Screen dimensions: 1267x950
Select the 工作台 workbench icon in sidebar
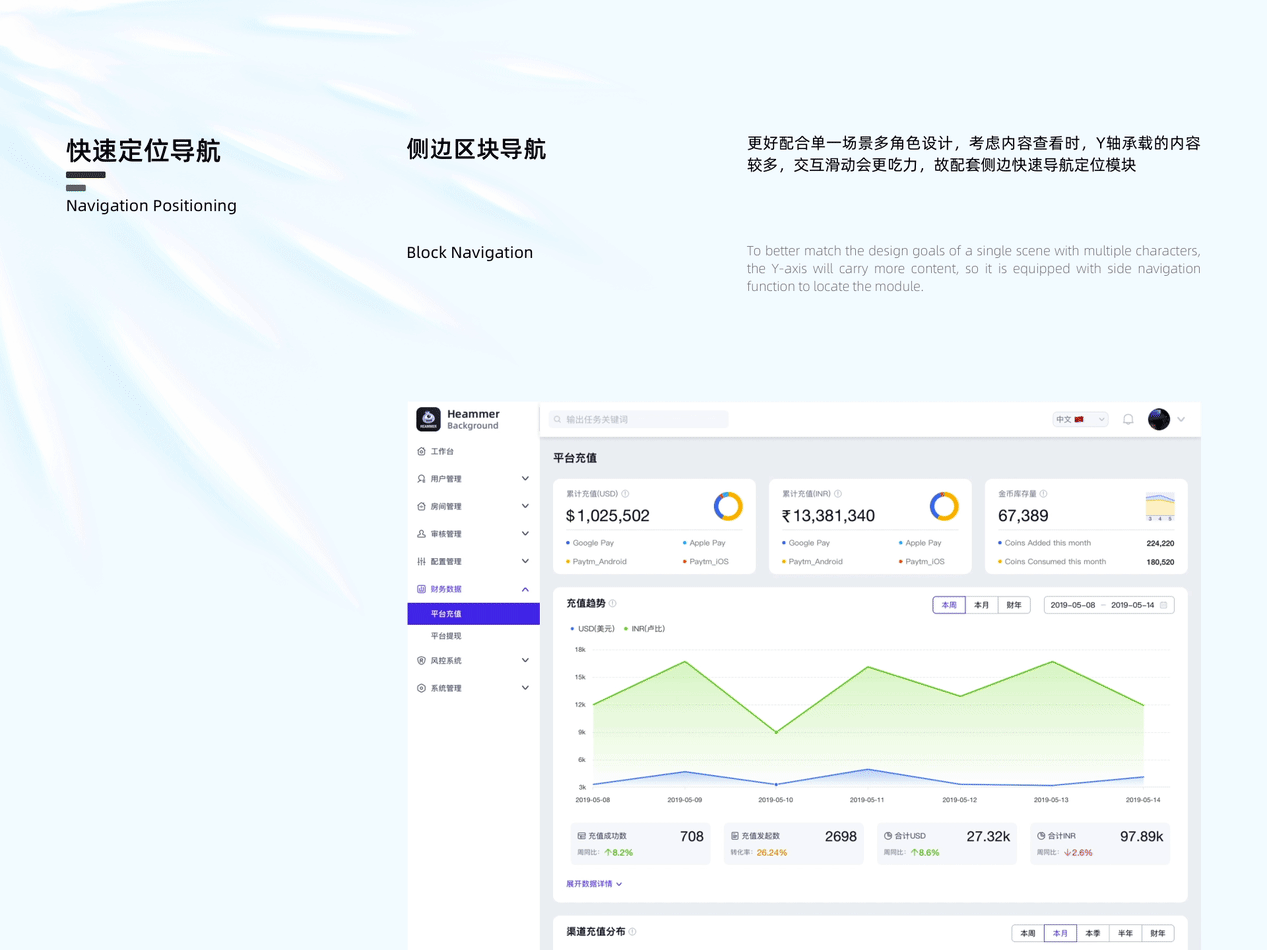421,450
